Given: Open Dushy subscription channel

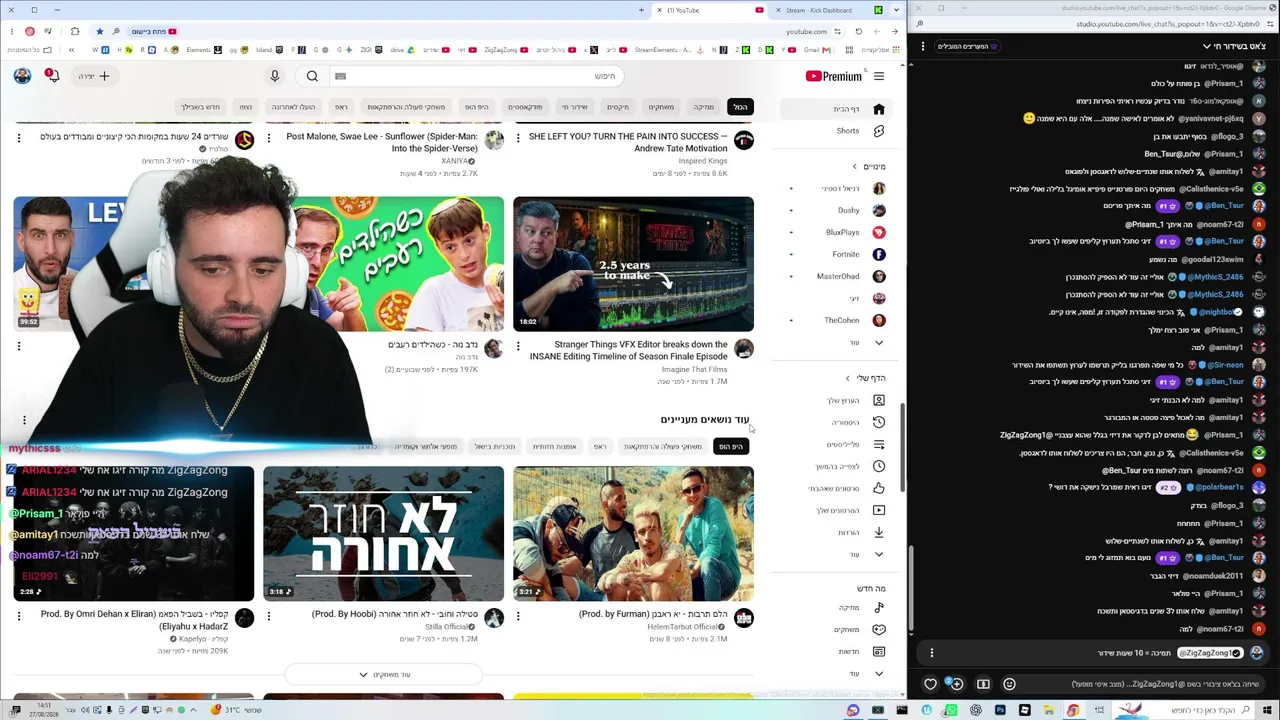Looking at the screenshot, I should [835, 210].
